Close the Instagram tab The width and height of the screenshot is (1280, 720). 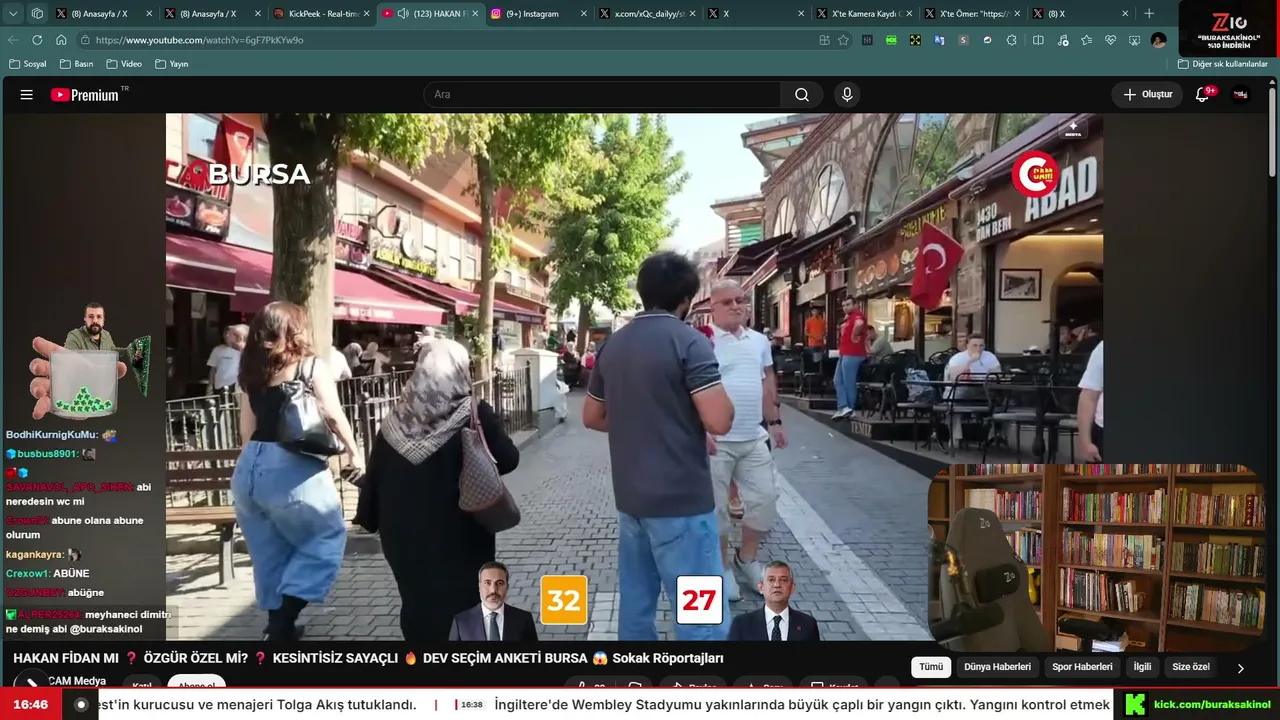[x=584, y=14]
